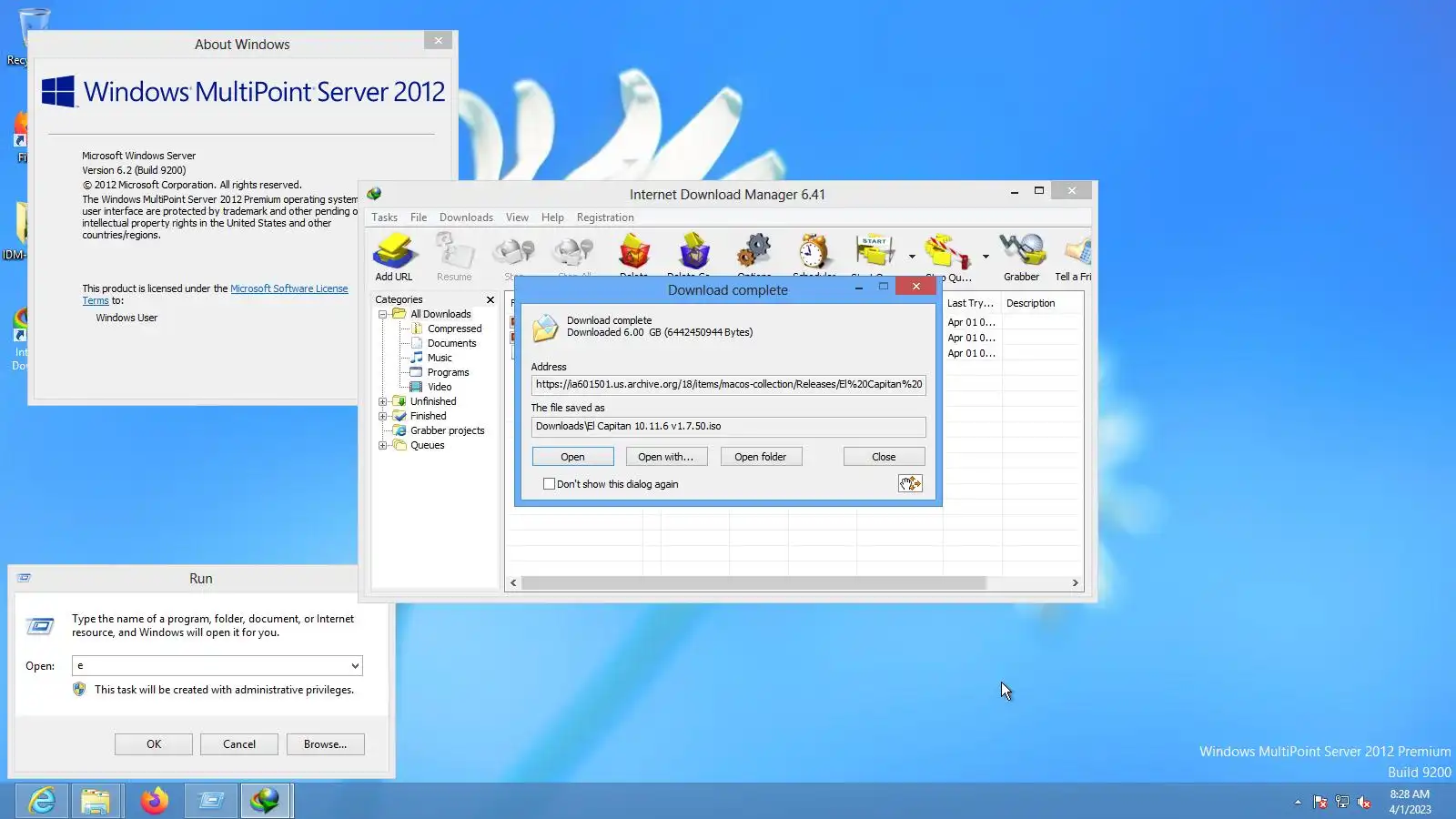The height and width of the screenshot is (819, 1456).
Task: Close the Categories panel with the X
Action: click(x=490, y=299)
